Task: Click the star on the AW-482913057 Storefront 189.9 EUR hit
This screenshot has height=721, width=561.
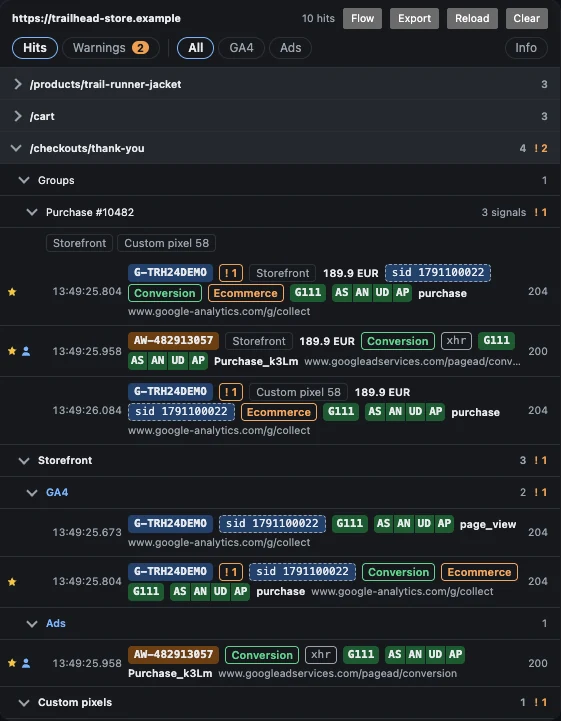Action: pyautogui.click(x=12, y=351)
